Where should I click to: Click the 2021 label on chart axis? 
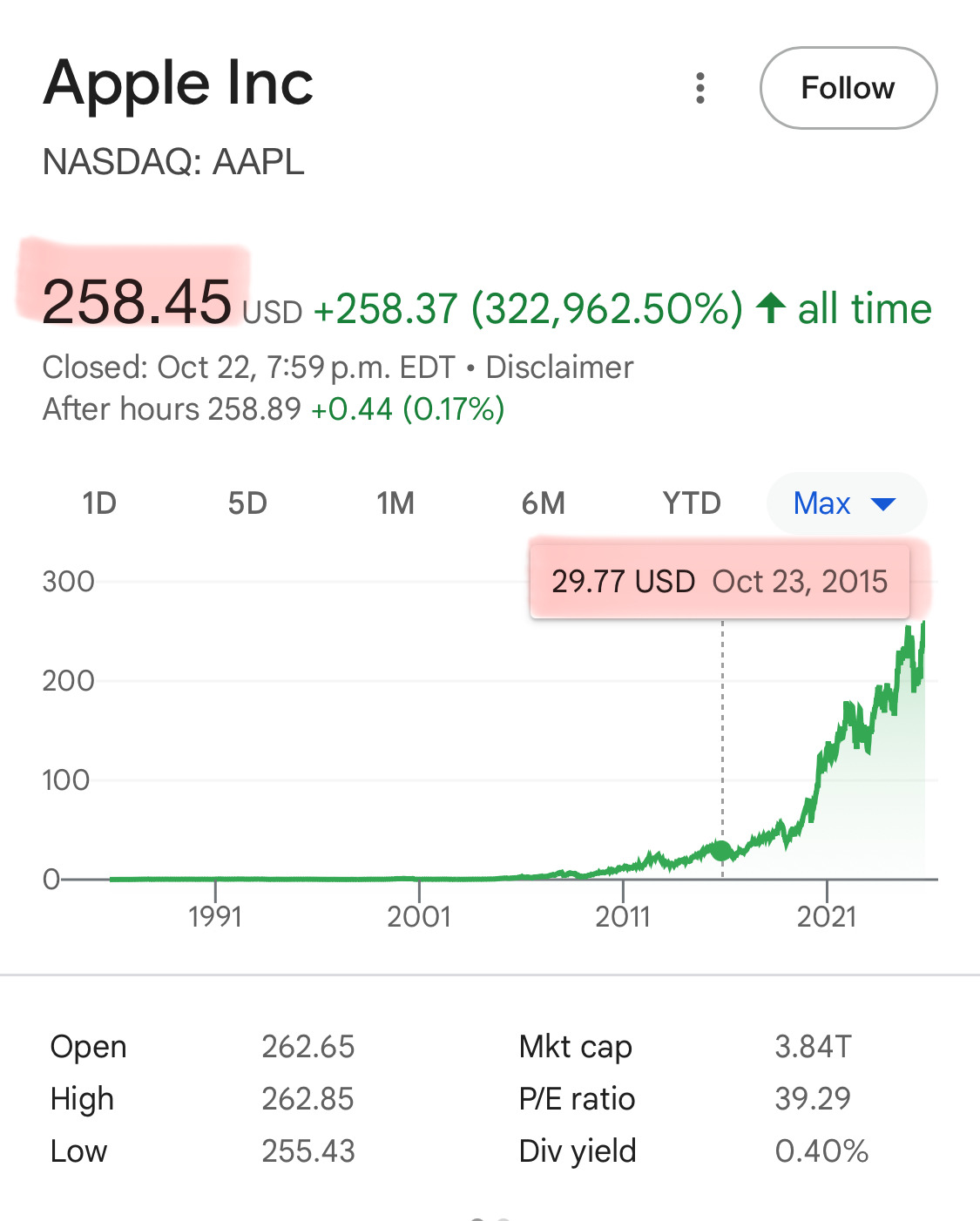pyautogui.click(x=827, y=916)
